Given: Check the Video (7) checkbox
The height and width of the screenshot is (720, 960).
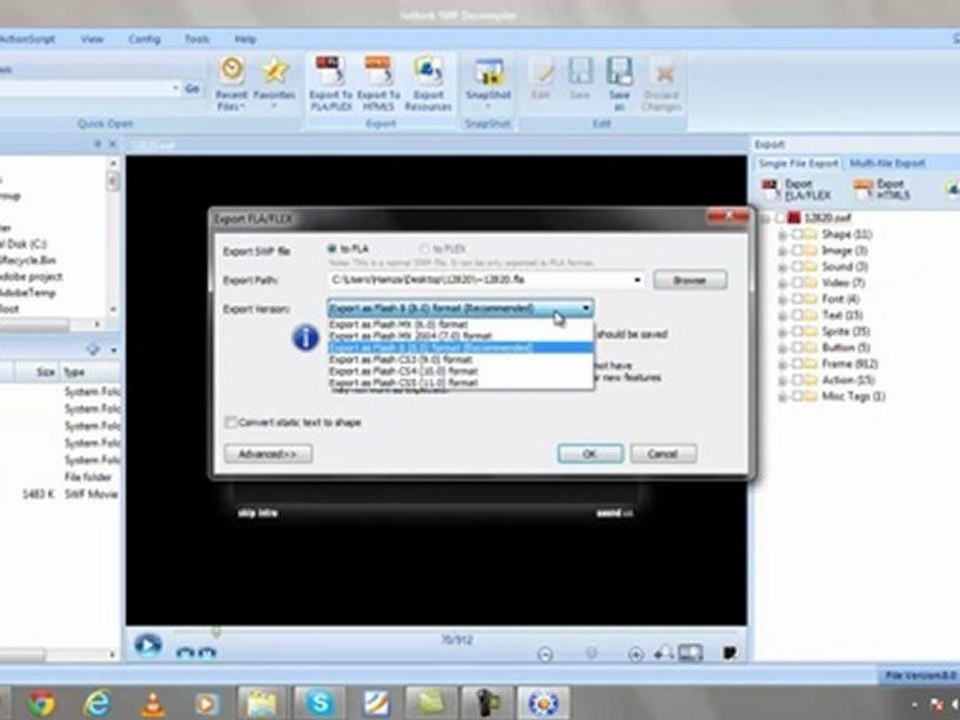Looking at the screenshot, I should pos(797,282).
